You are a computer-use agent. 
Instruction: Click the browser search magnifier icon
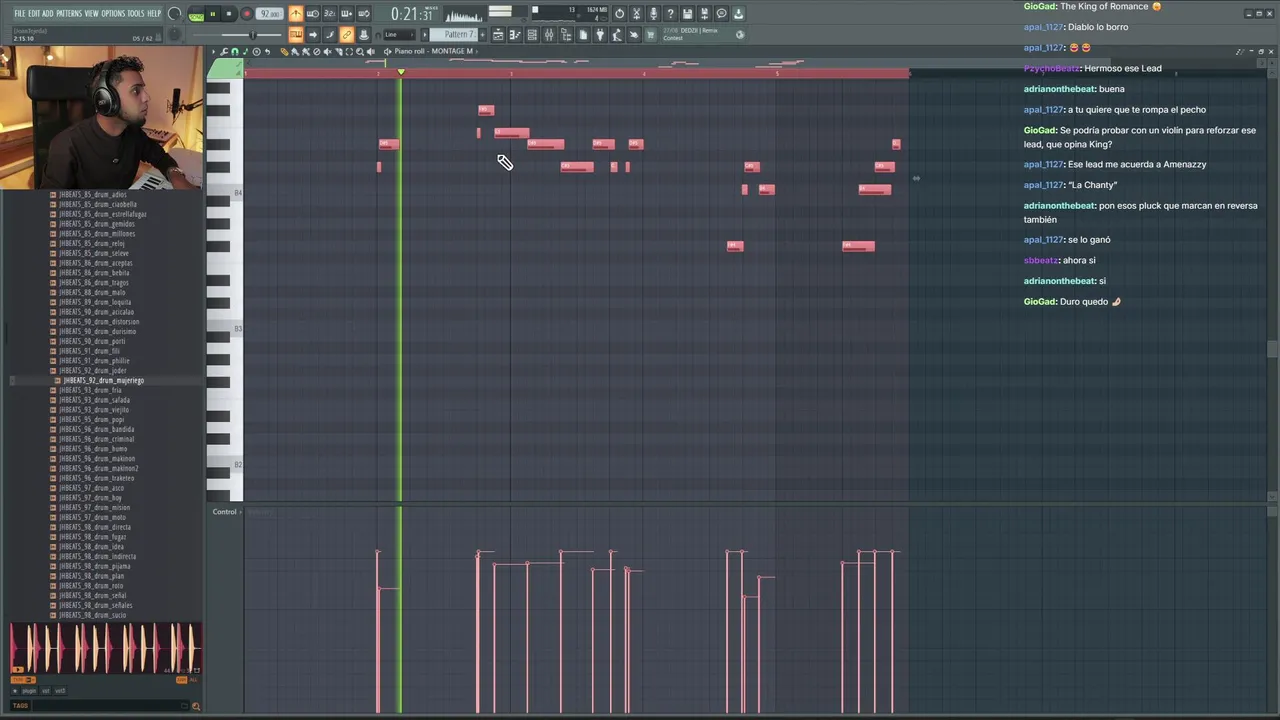[x=196, y=707]
